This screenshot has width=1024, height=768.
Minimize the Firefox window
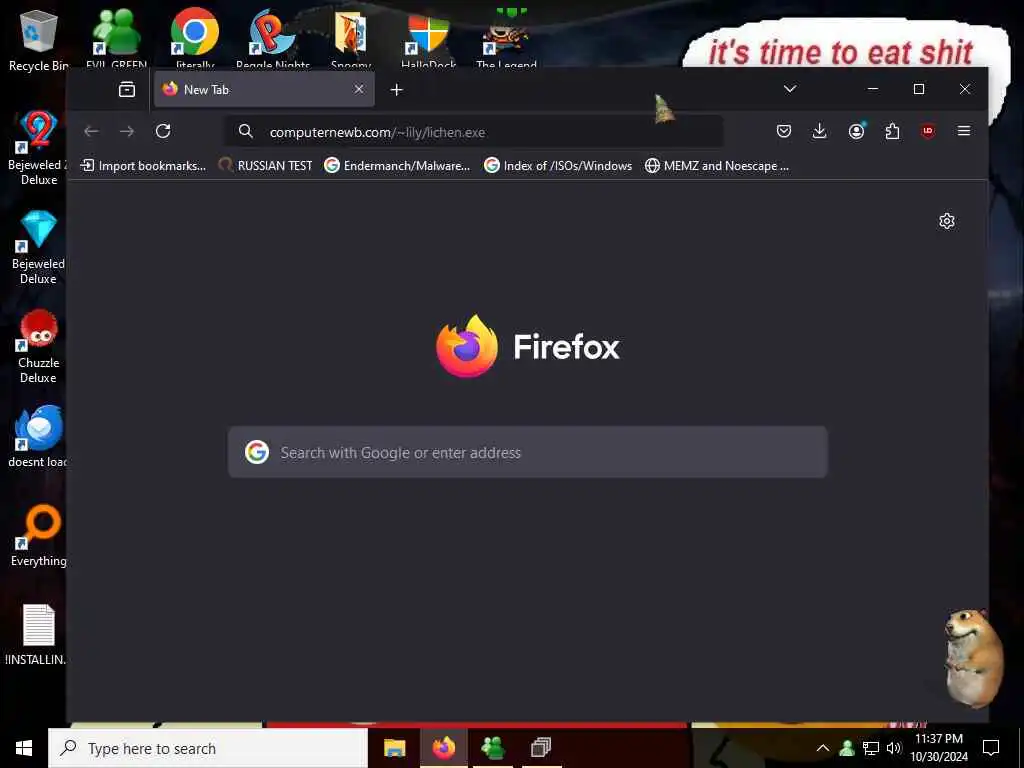click(872, 89)
